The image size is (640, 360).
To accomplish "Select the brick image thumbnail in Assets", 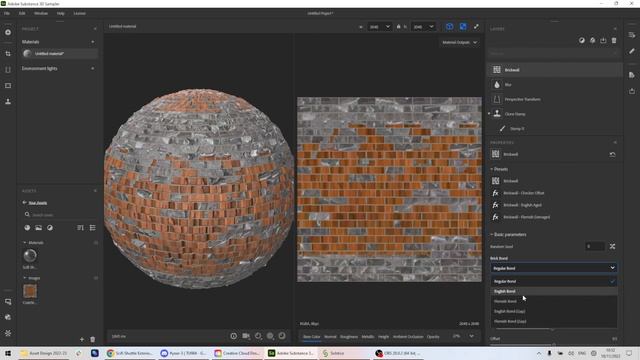I will tap(30, 291).
